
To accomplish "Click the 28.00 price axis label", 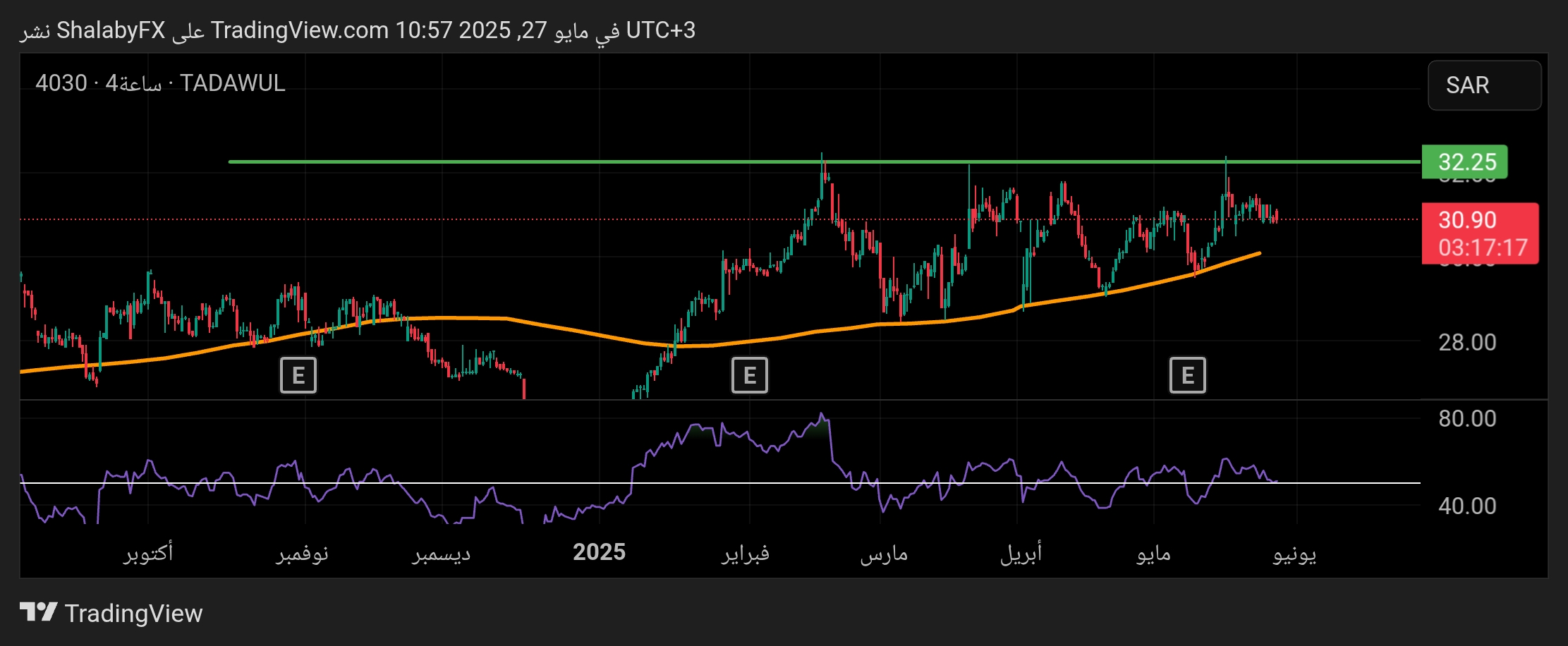I will [x=1467, y=343].
